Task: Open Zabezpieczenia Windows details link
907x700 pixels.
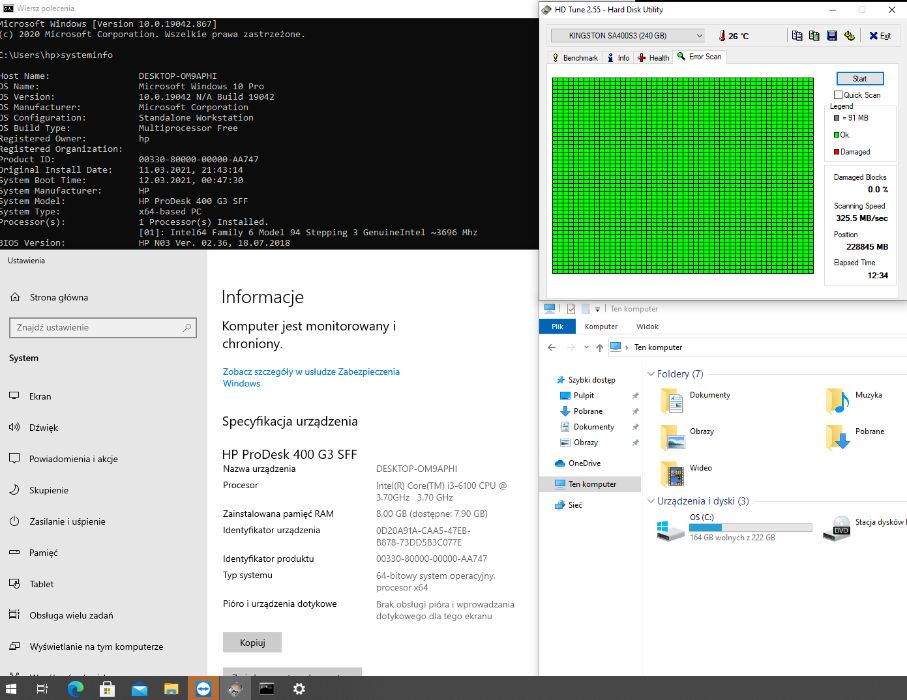Action: [x=311, y=377]
